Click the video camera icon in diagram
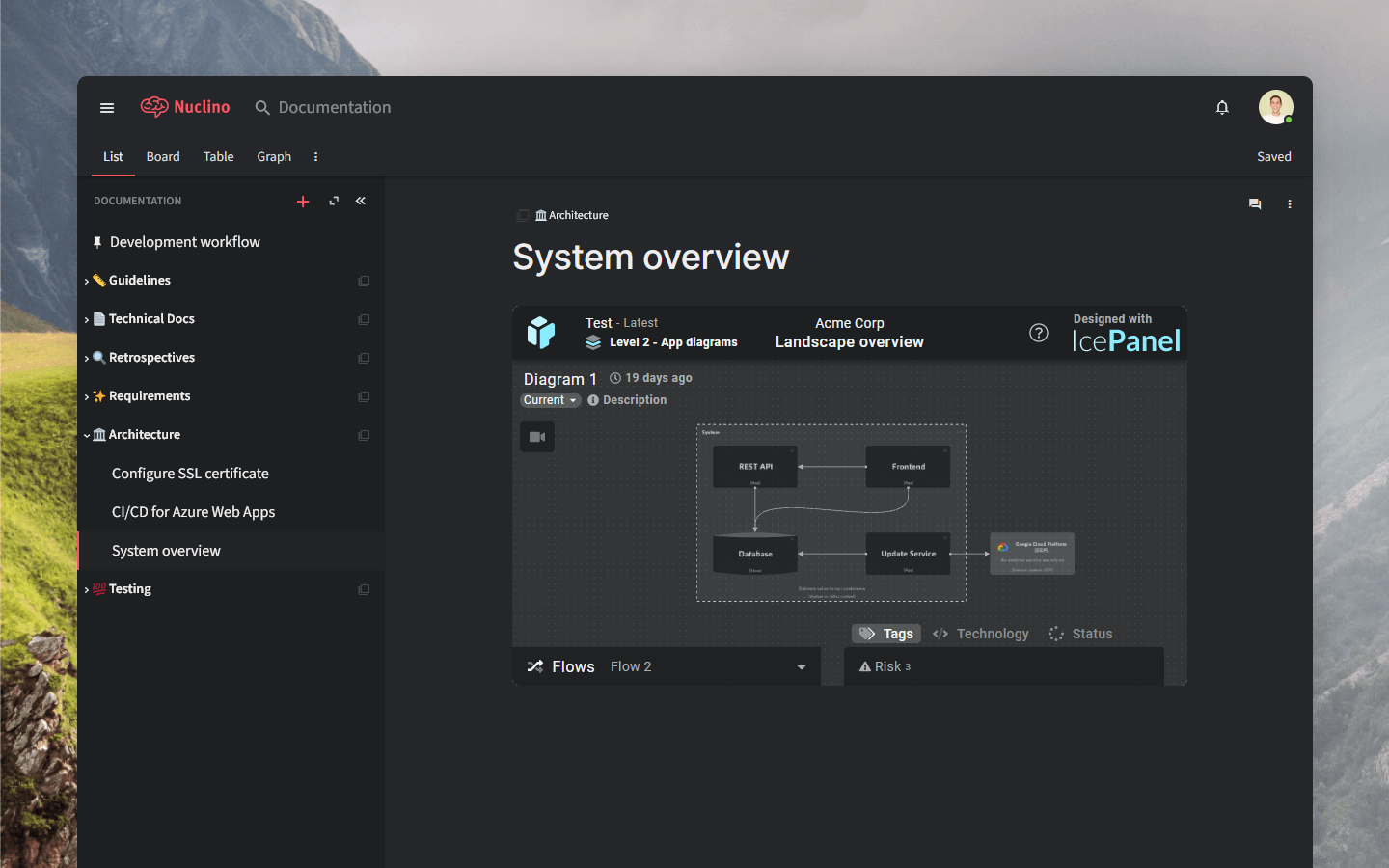1389x868 pixels. click(537, 437)
